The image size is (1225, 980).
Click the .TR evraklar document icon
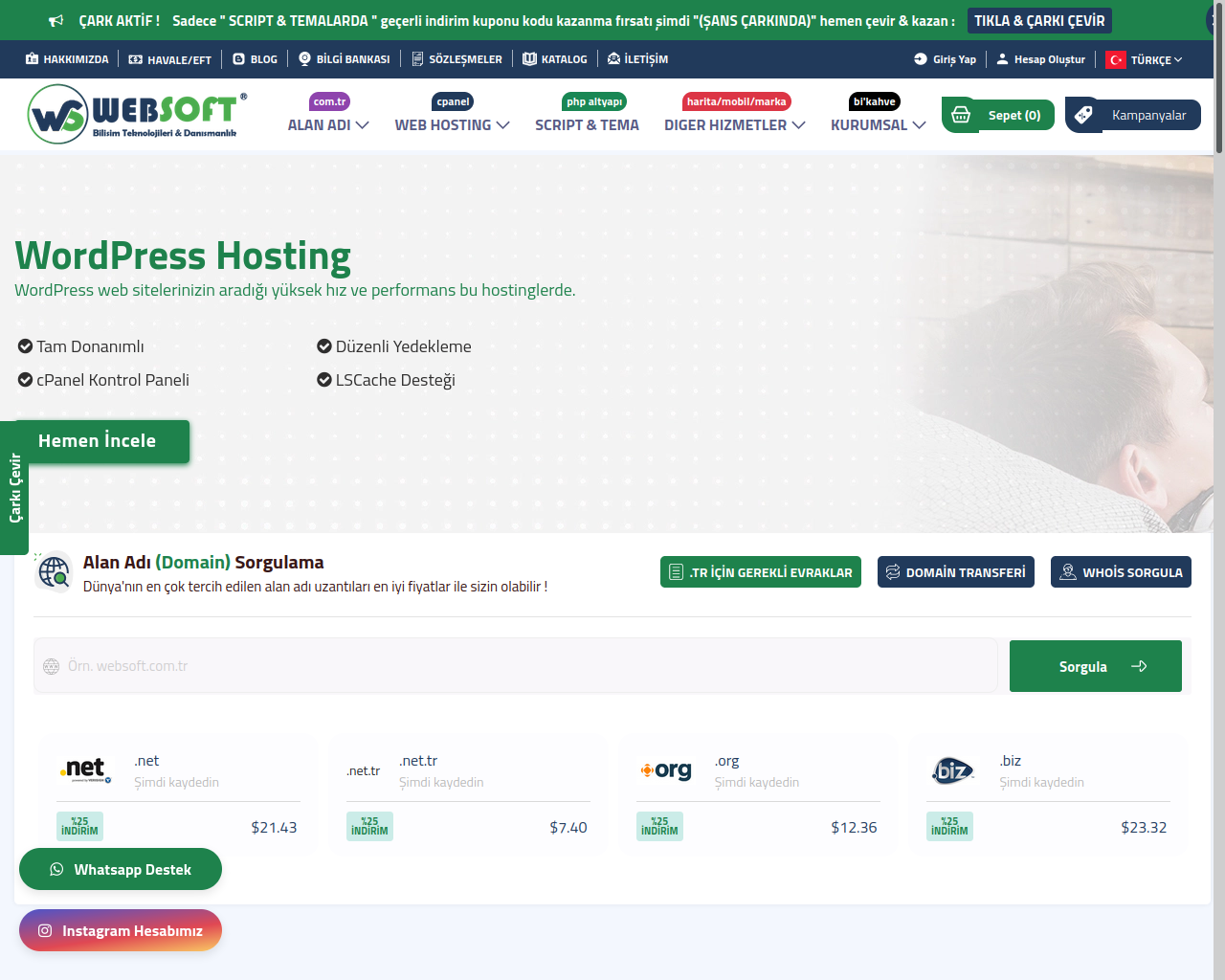coord(676,572)
